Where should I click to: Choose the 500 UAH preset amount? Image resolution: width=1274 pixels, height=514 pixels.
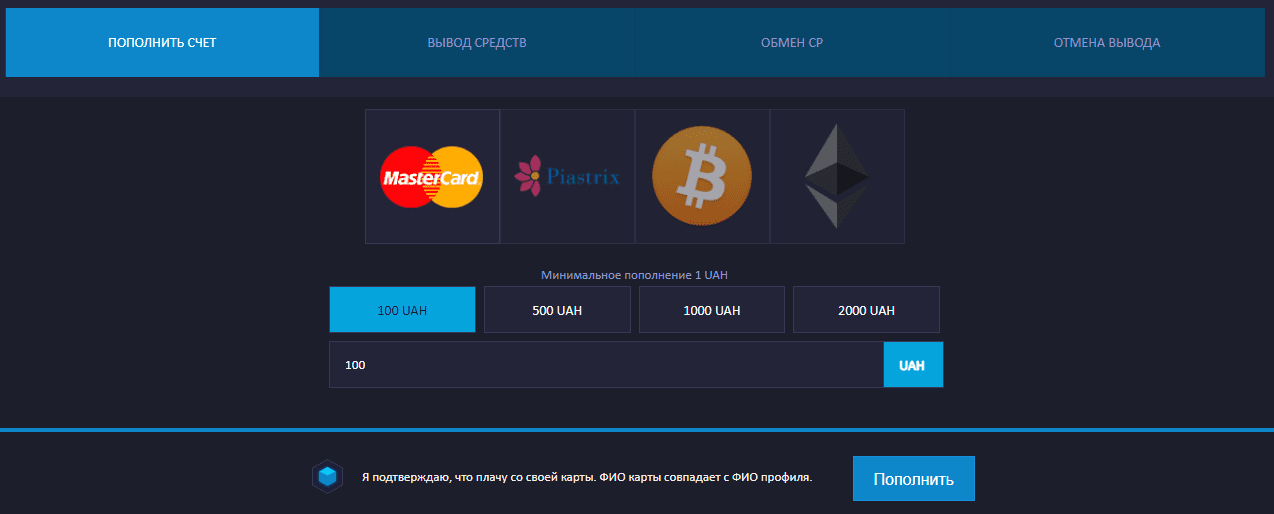coord(557,310)
